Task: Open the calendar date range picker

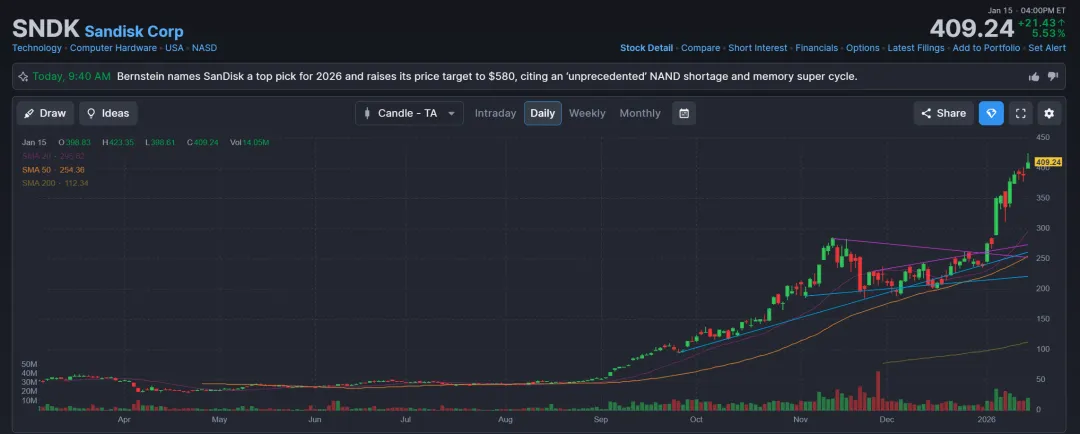Action: click(684, 114)
